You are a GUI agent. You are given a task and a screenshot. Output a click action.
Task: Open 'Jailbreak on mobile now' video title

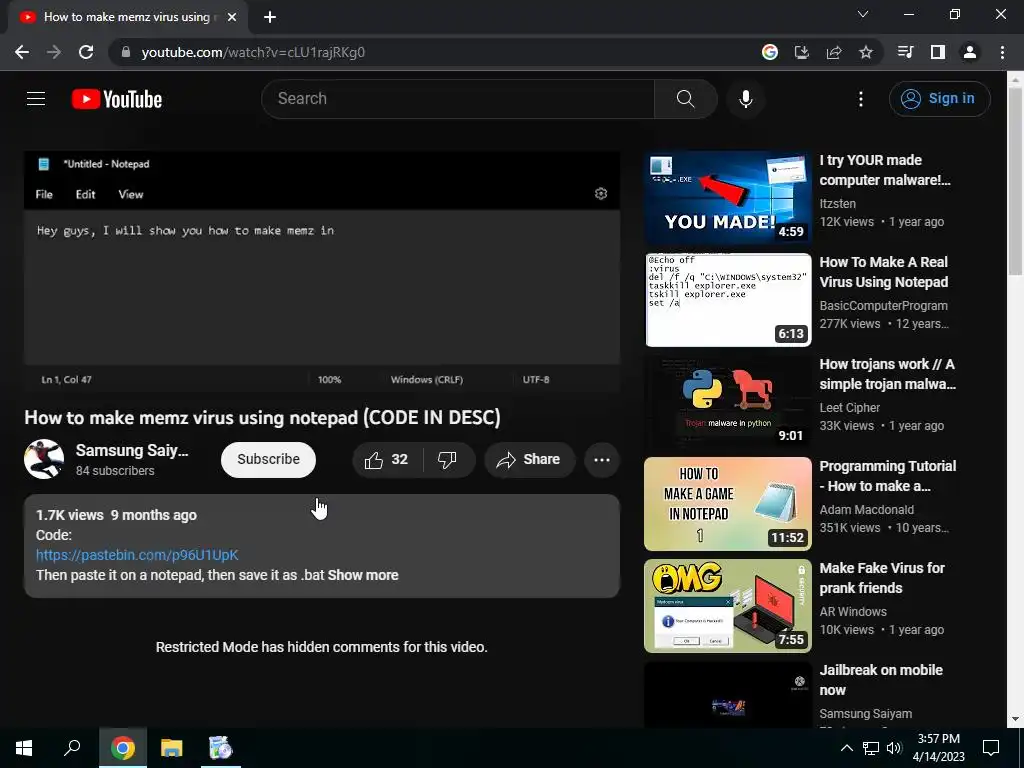click(881, 680)
